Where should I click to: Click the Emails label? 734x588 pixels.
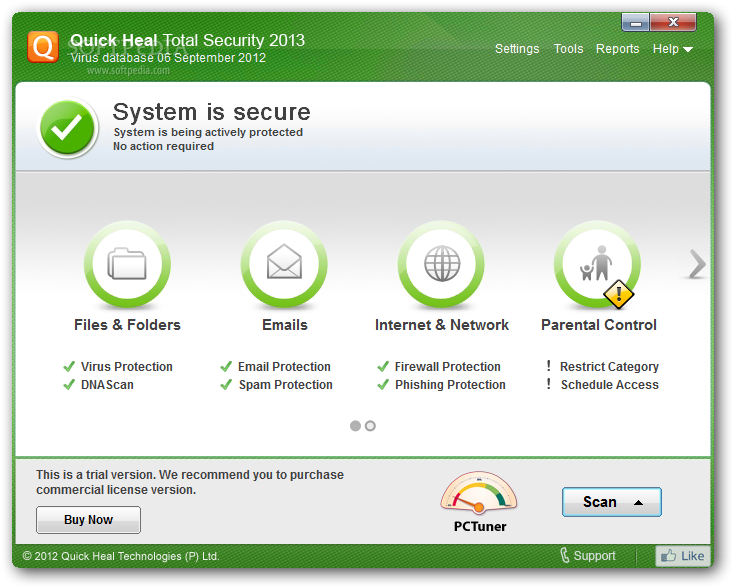tap(285, 325)
